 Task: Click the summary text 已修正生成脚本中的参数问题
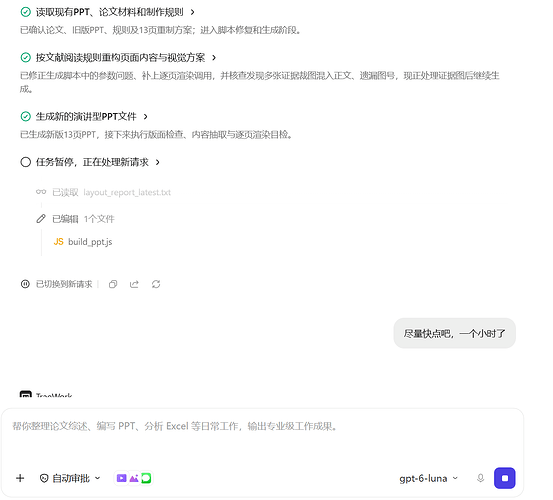coord(260,82)
